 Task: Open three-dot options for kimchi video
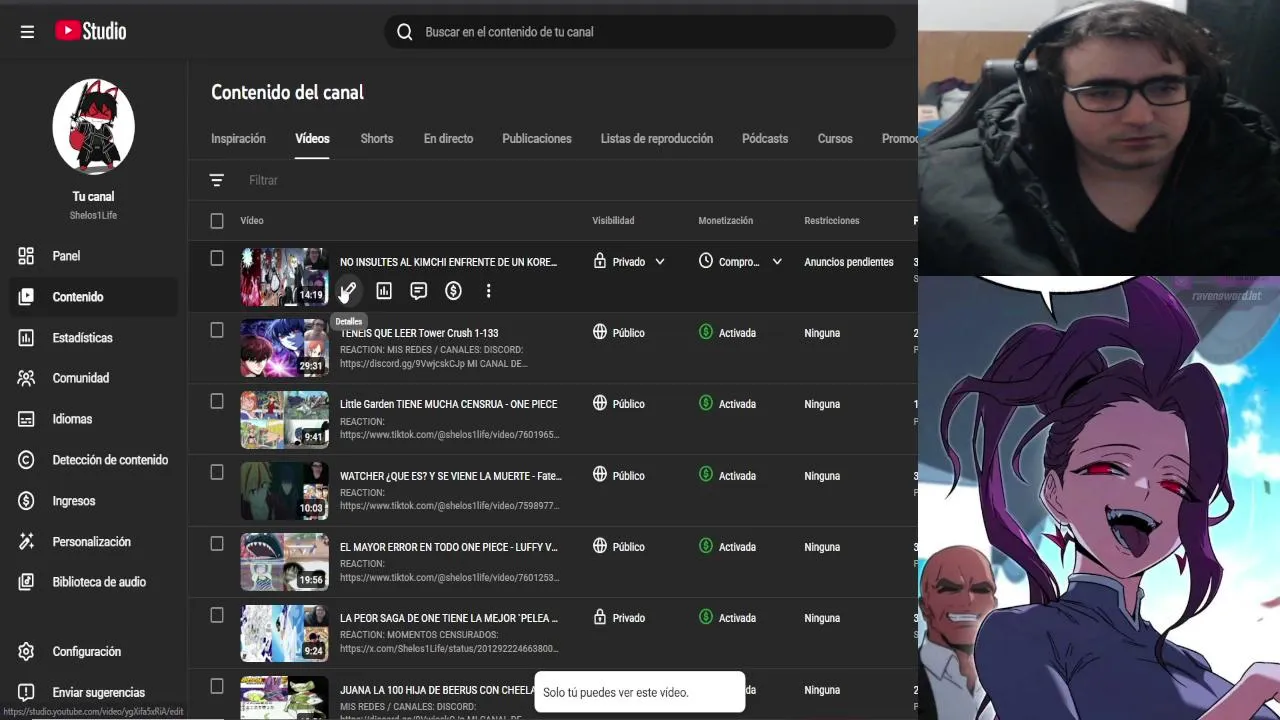pyautogui.click(x=488, y=291)
